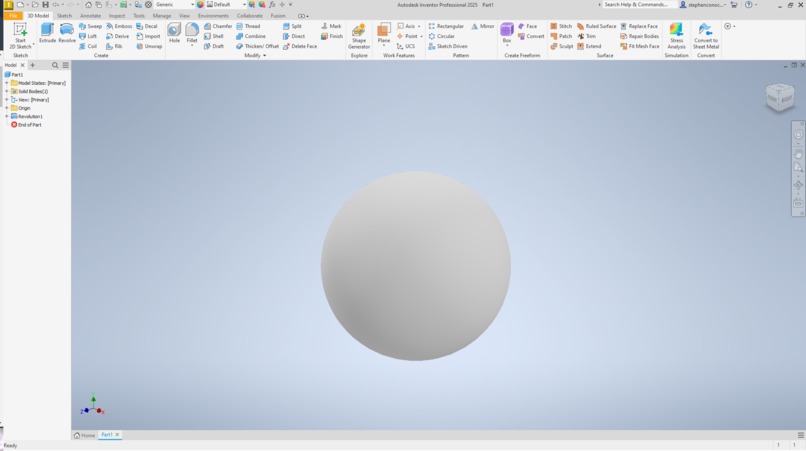Choose the Mirror tool
This screenshot has width=806, height=451.
point(483,26)
